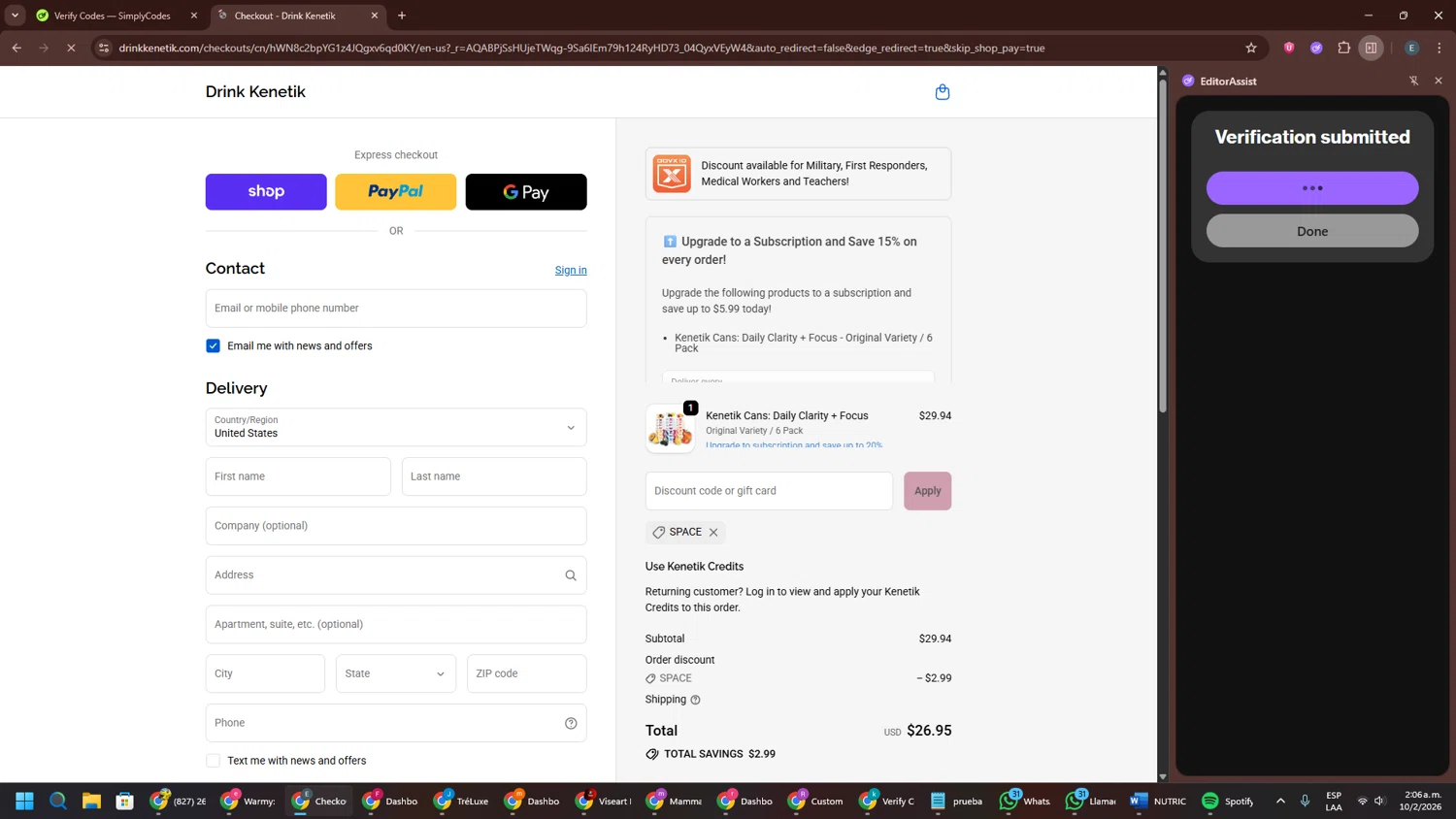Screen dimensions: 1456x819
Task: Unpin the EditorAssist side panel
Action: [x=1413, y=81]
